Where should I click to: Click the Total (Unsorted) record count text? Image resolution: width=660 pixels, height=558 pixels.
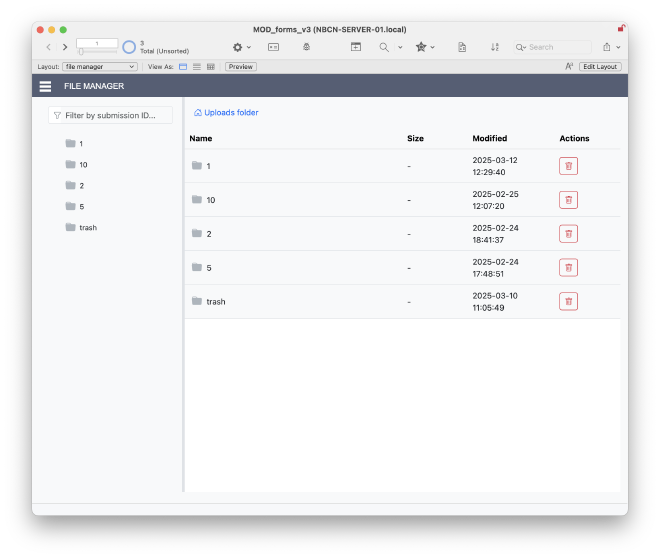165,51
